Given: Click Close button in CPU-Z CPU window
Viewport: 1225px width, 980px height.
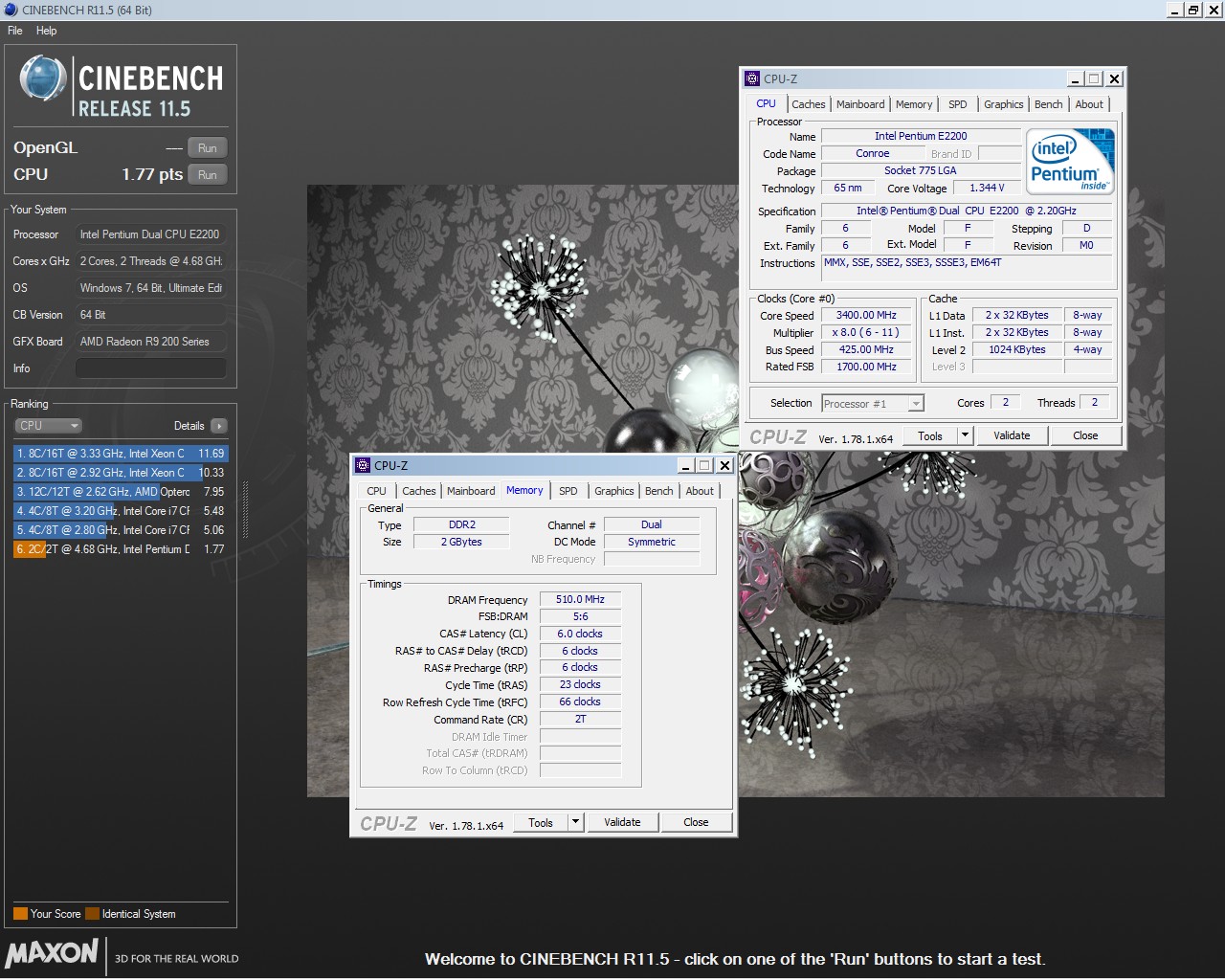Looking at the screenshot, I should pos(1085,436).
